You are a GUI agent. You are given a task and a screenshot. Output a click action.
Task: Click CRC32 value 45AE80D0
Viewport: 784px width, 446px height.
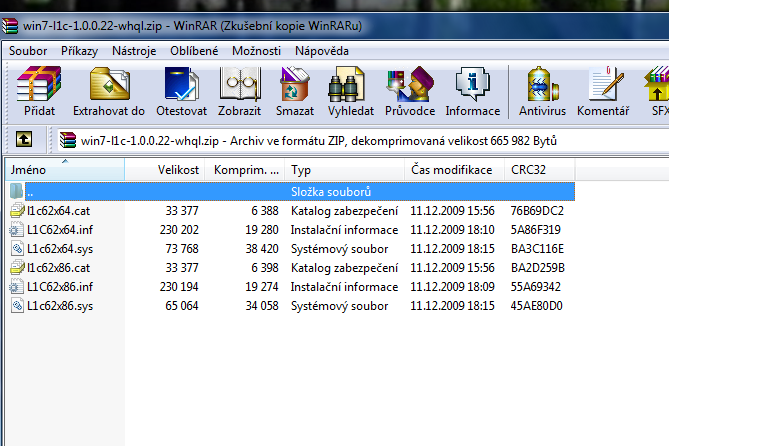(x=536, y=306)
